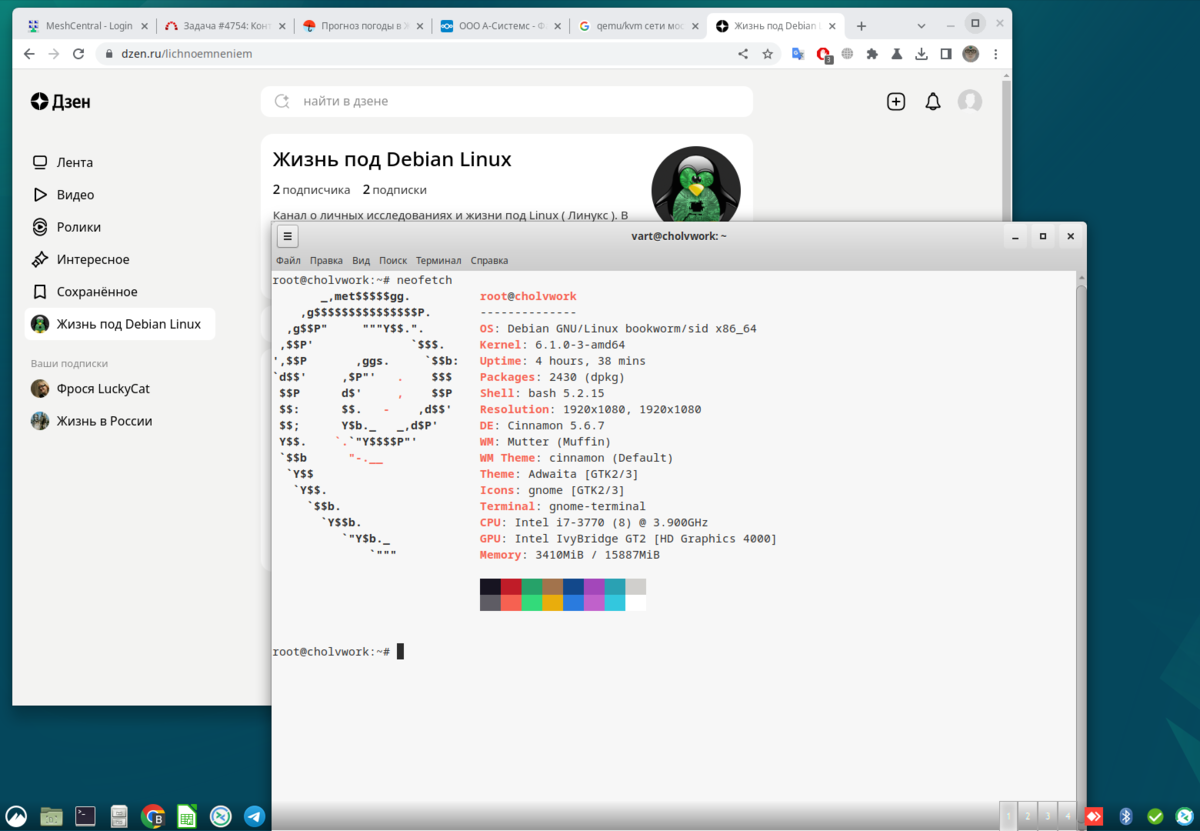Switch to Прогноз погоды tab

click(363, 26)
